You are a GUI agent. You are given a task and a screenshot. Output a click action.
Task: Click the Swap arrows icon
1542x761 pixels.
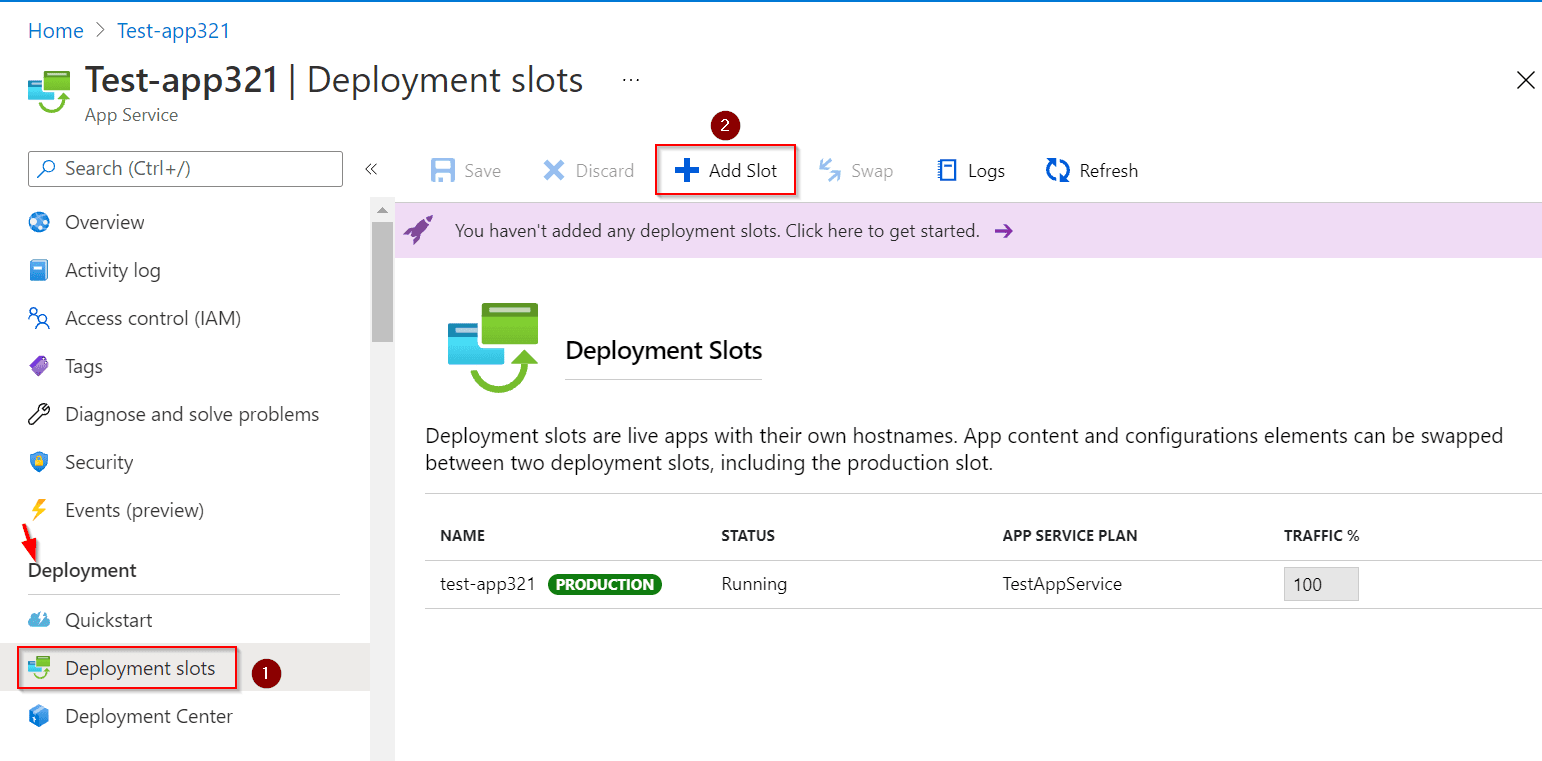830,171
